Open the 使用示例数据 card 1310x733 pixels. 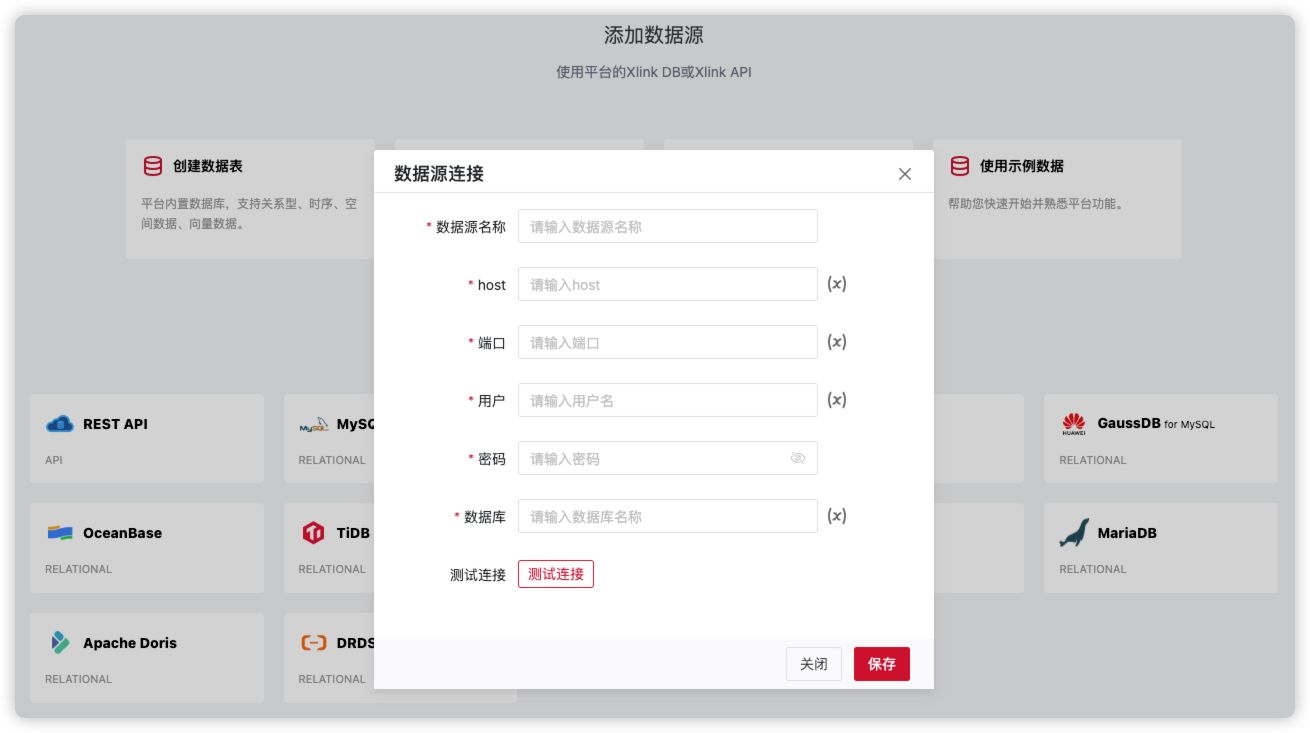click(1055, 199)
